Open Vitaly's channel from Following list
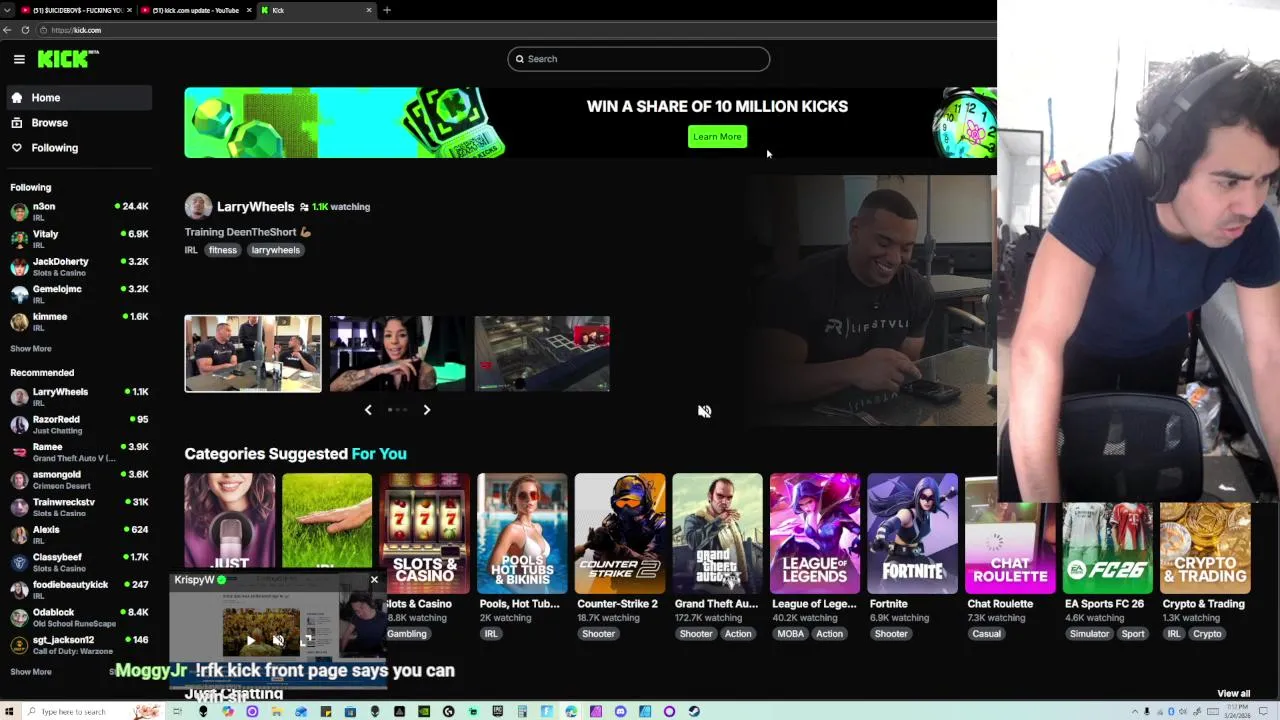1280x720 pixels. click(79, 239)
